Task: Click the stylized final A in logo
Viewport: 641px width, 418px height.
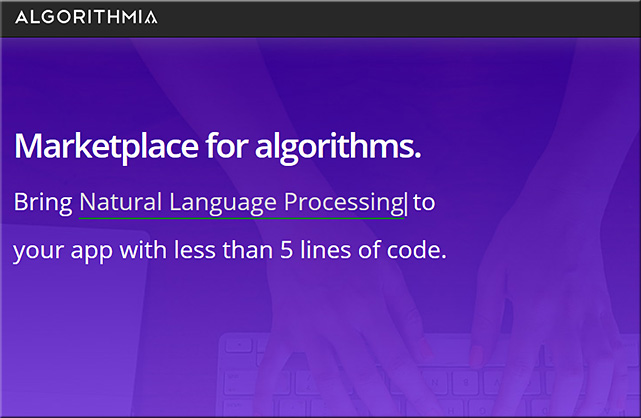Action: click(x=150, y=17)
